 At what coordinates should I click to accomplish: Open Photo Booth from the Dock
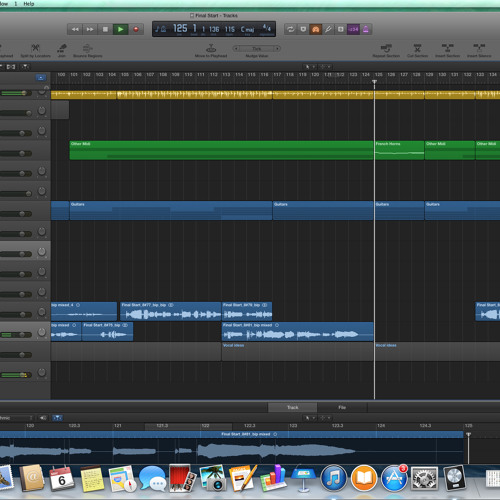[182, 479]
